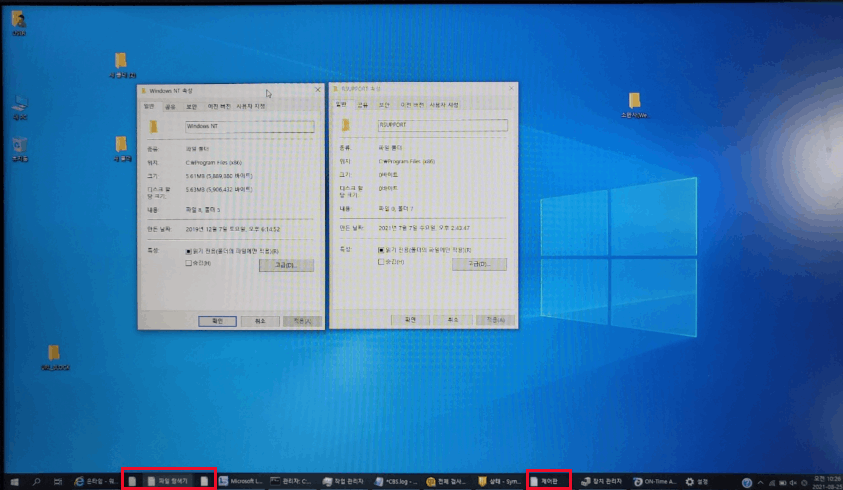Select the 내 PC desktop icon

tap(20, 107)
